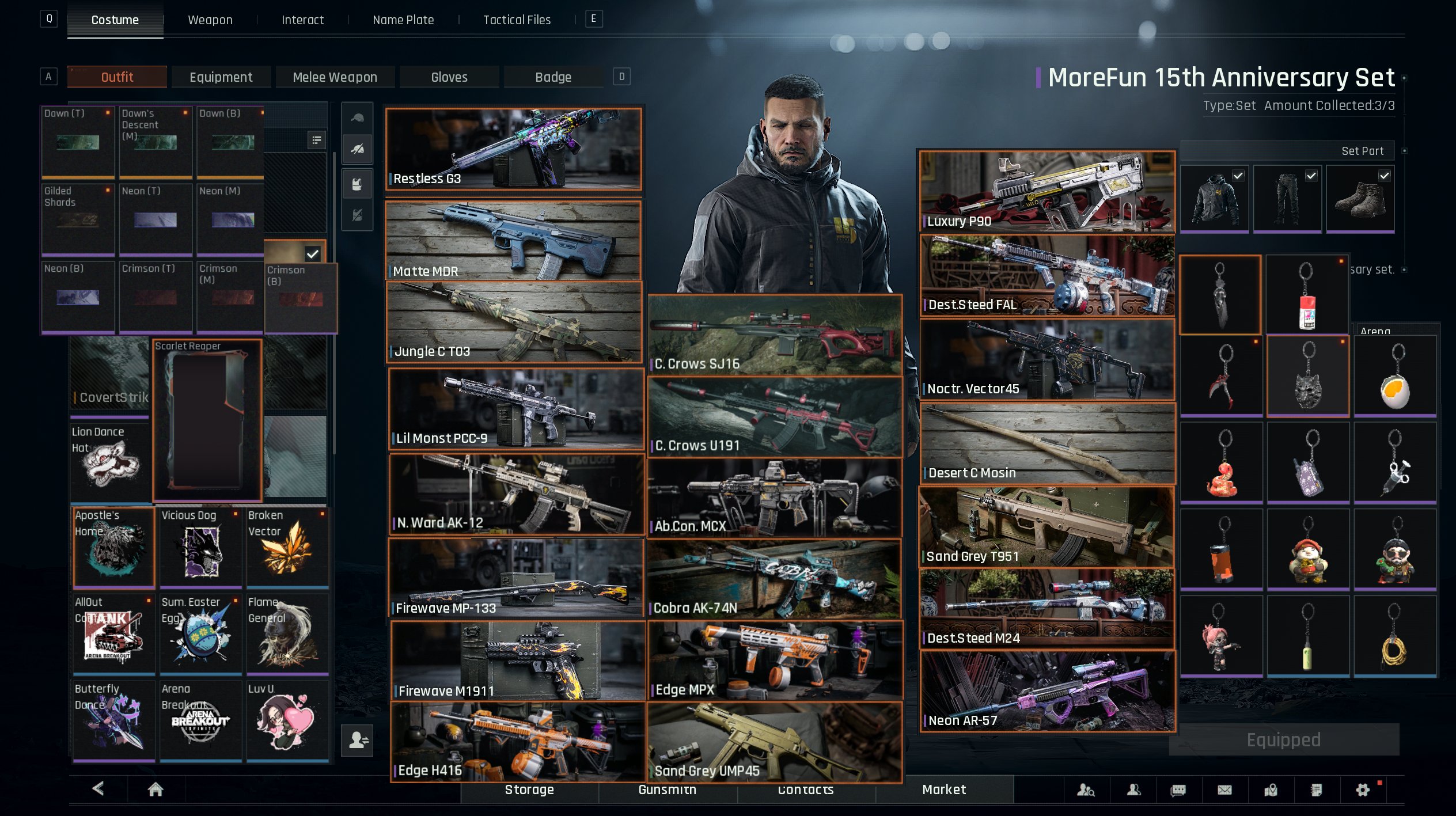Open the Interact tab
Image resolution: width=1456 pixels, height=816 pixels.
tap(302, 20)
